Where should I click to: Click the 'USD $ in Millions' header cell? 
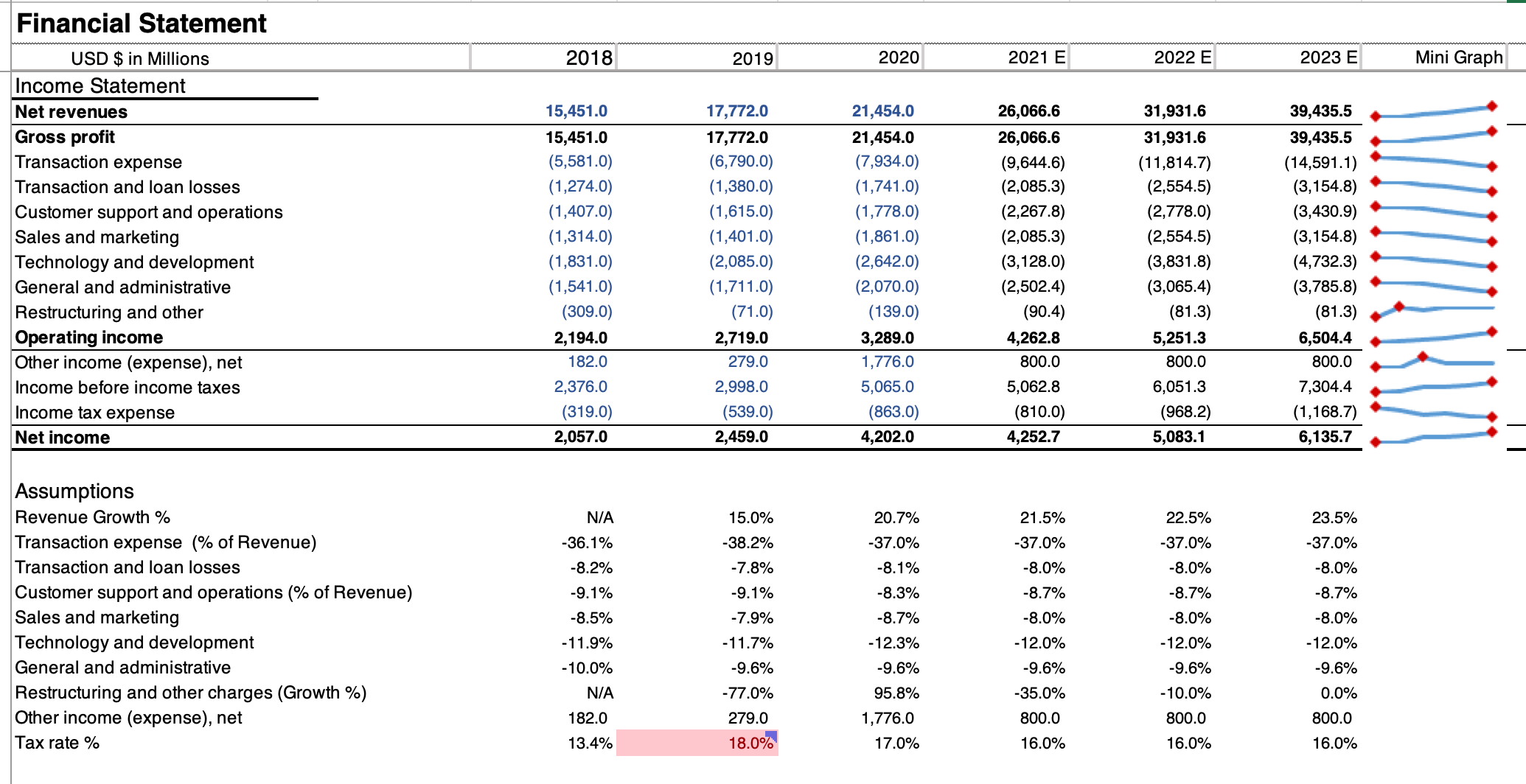tap(140, 58)
